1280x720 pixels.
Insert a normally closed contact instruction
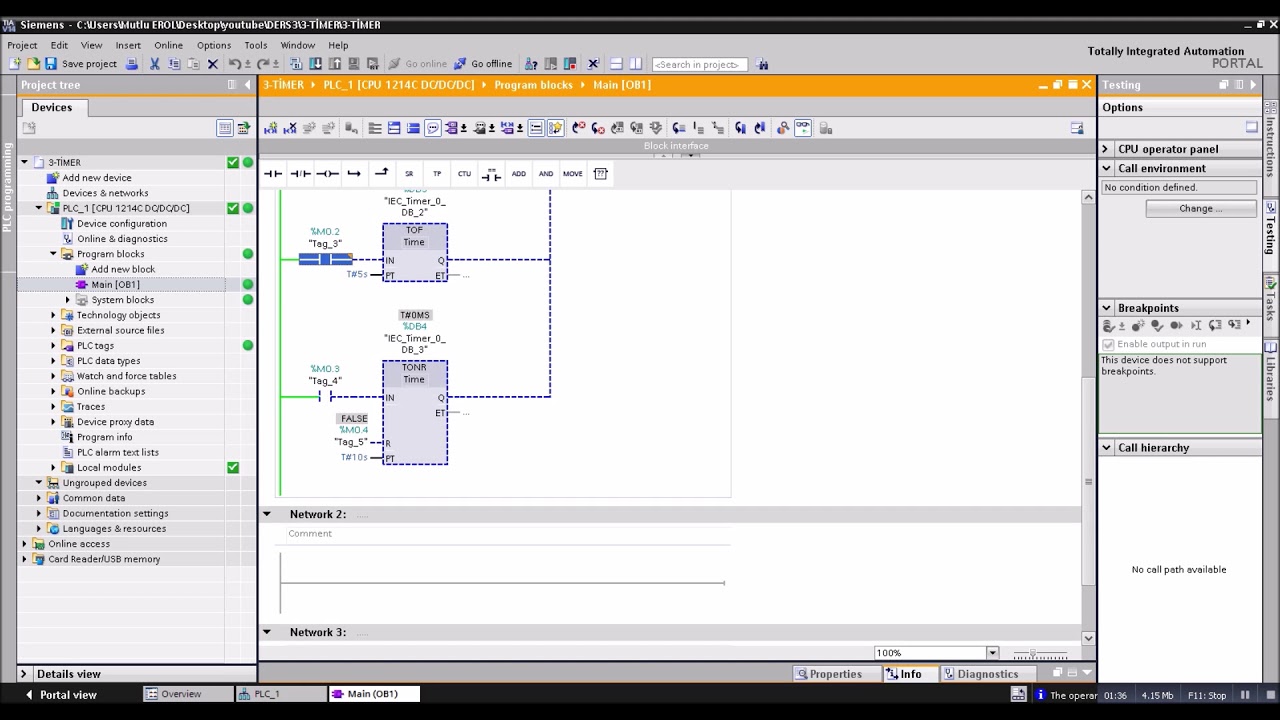(300, 174)
